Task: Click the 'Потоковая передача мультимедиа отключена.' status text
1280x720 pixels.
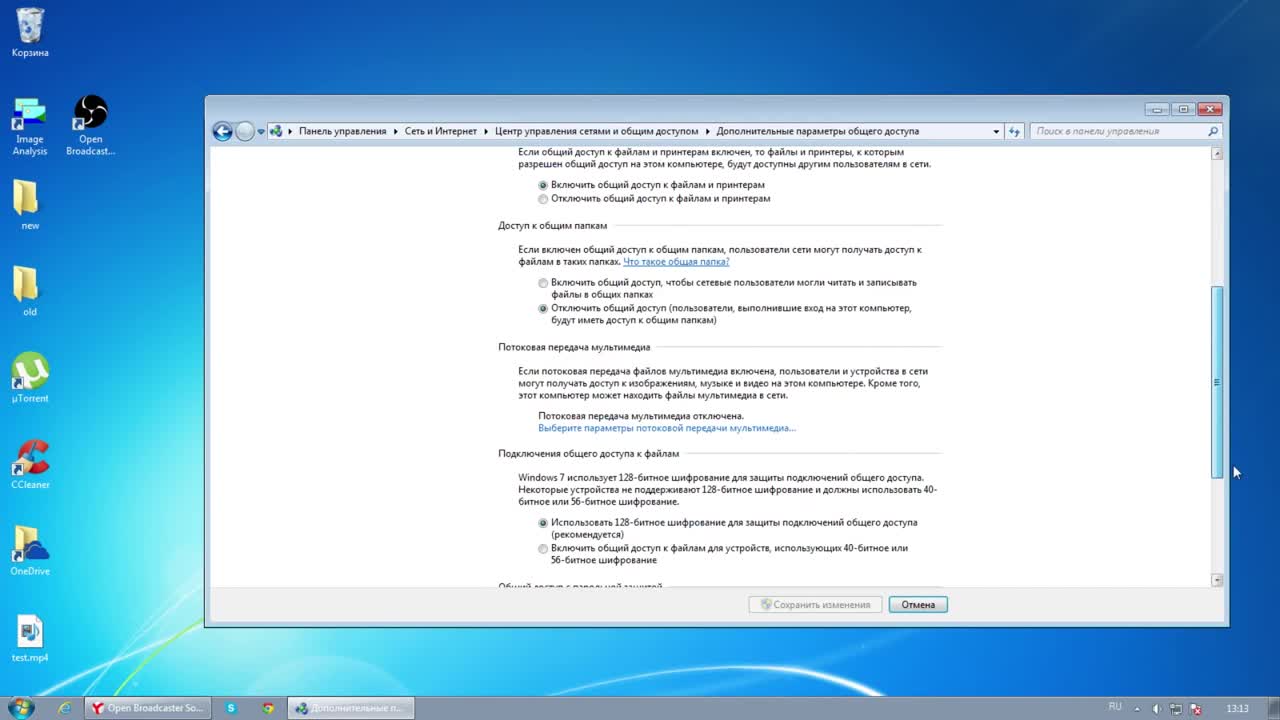Action: 641,416
